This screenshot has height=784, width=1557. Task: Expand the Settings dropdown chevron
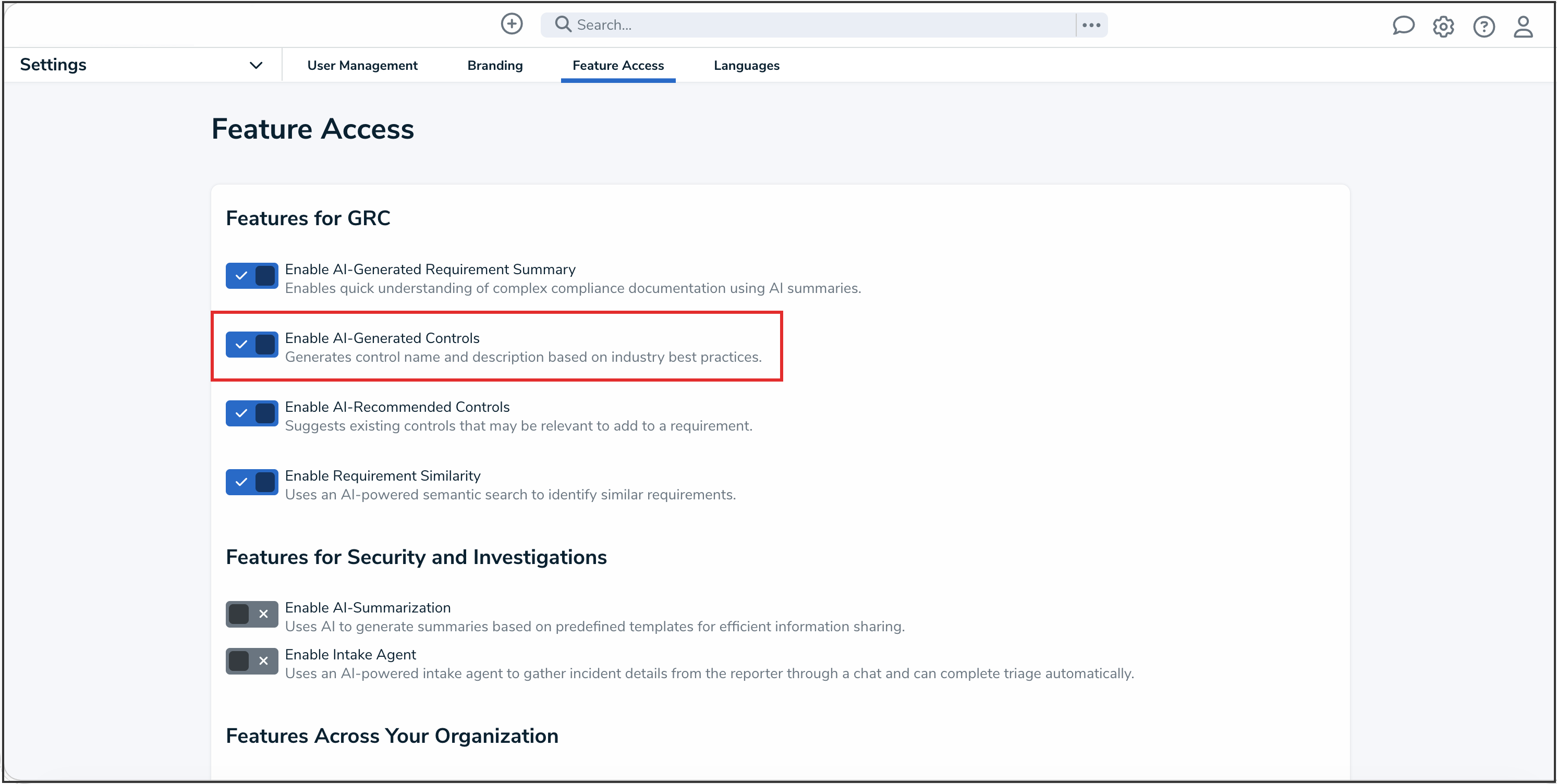[256, 65]
